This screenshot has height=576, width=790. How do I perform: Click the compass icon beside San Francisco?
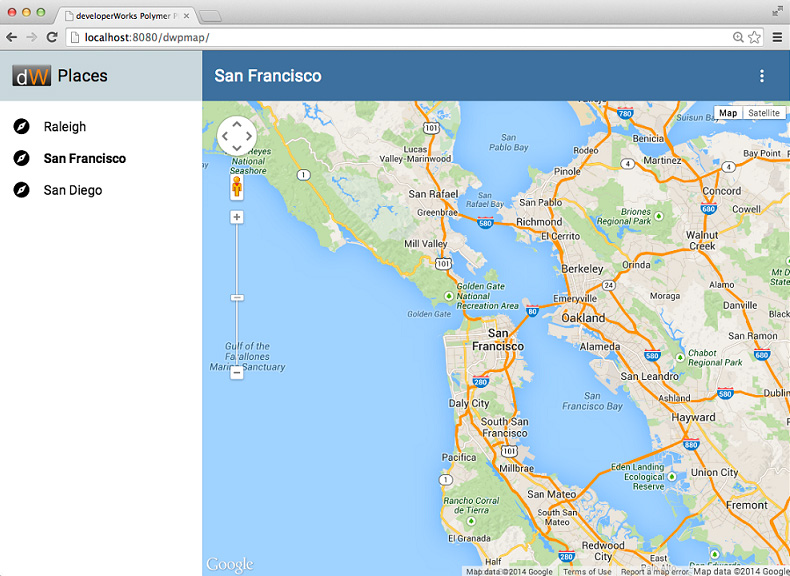(x=21, y=158)
